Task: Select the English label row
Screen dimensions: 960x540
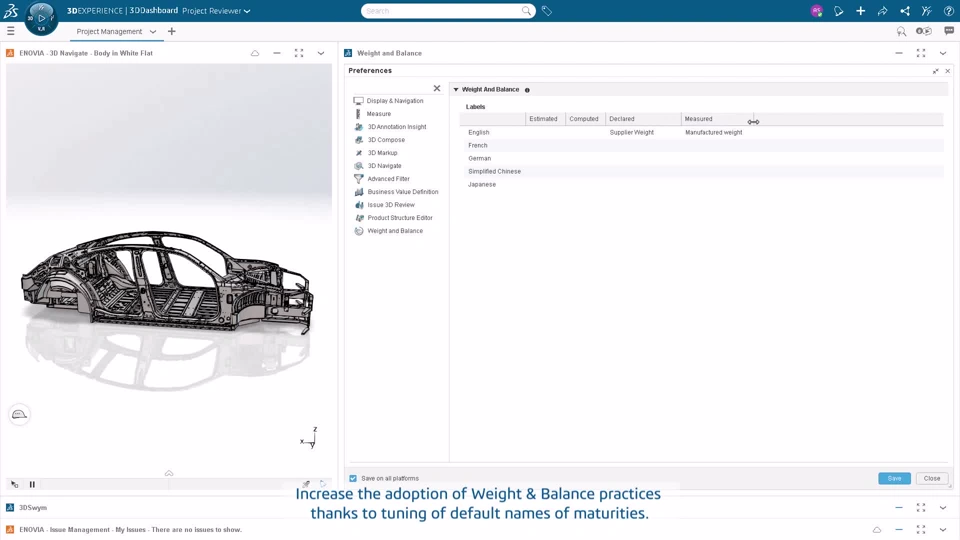Action: pos(701,132)
